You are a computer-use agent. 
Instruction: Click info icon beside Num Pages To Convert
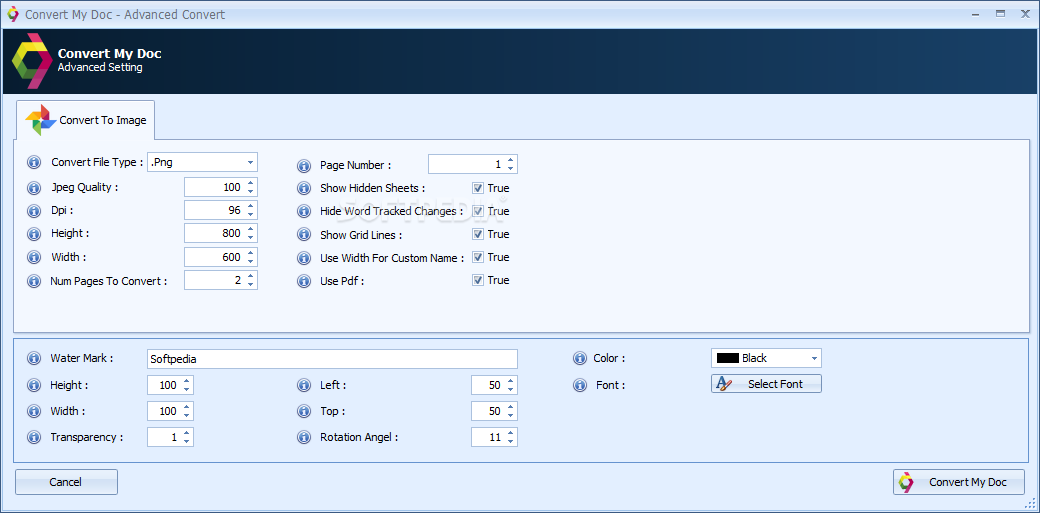pyautogui.click(x=34, y=281)
